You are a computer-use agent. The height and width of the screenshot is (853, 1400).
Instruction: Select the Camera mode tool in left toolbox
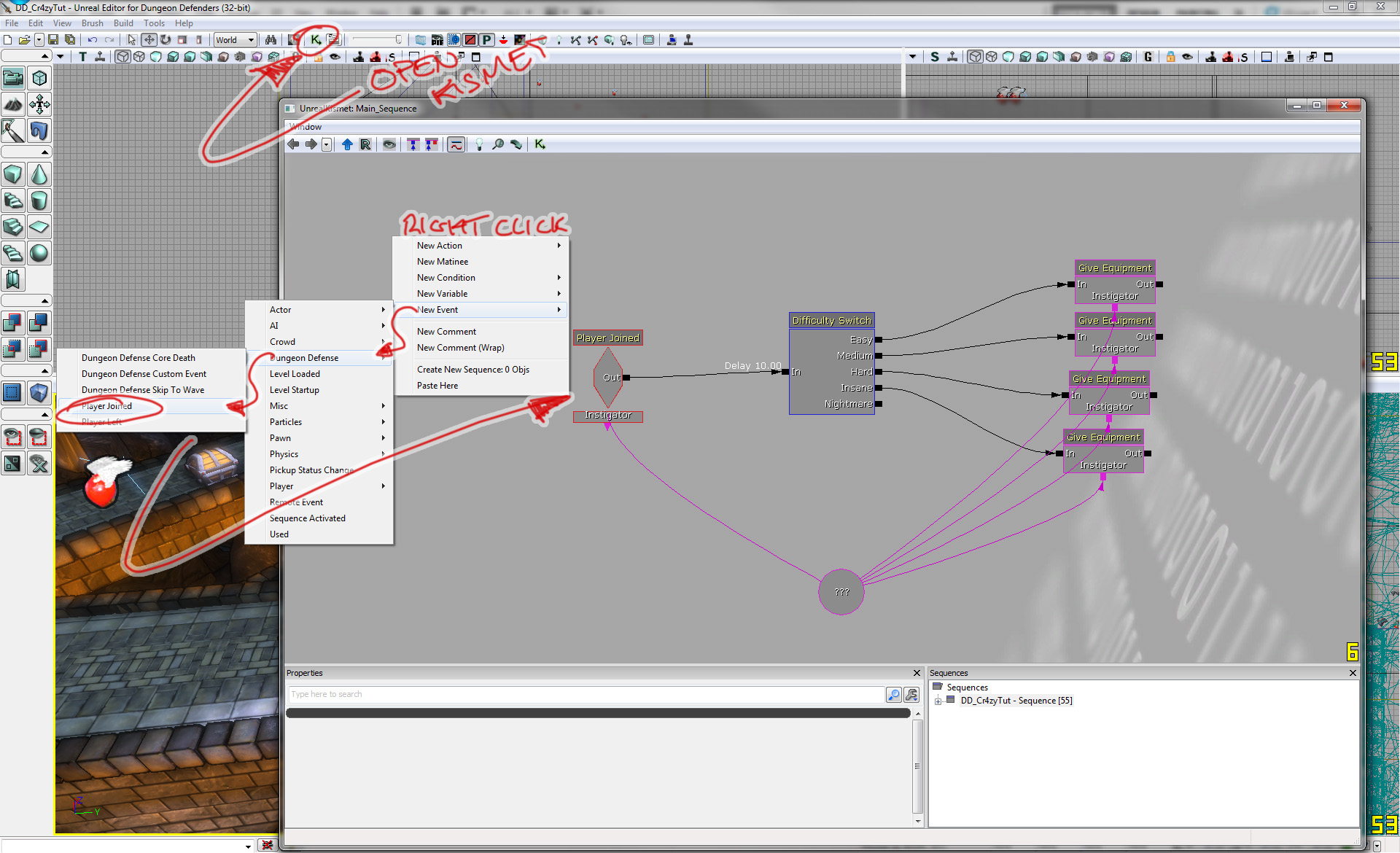click(x=13, y=77)
